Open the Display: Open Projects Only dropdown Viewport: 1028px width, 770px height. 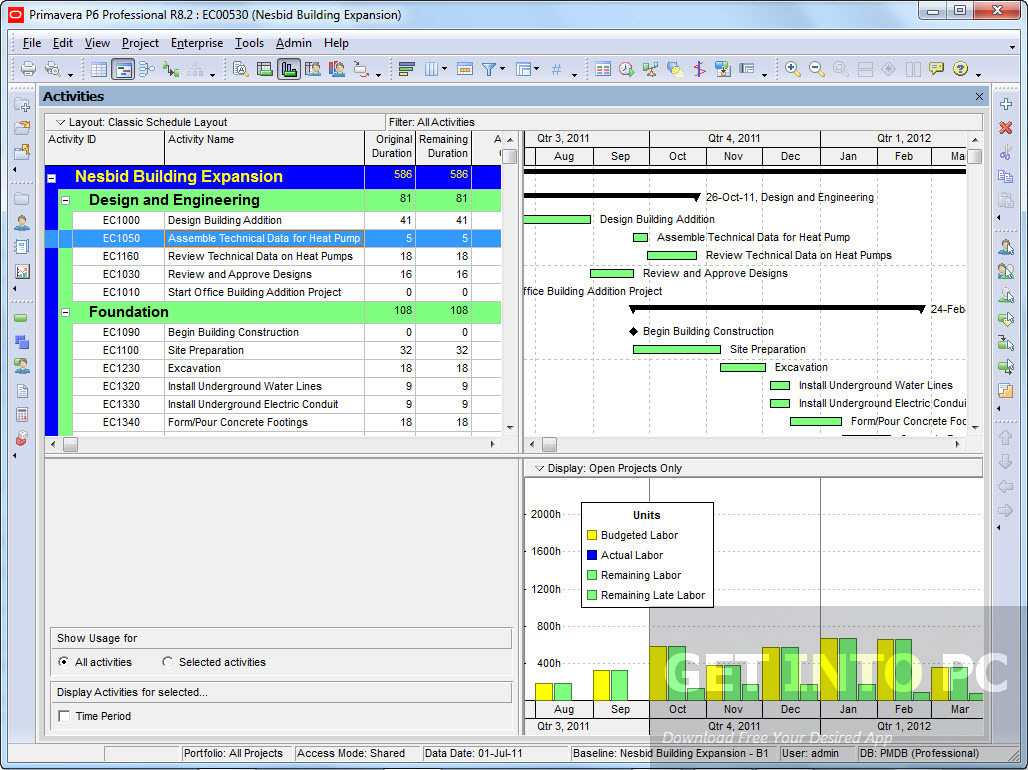pos(540,468)
